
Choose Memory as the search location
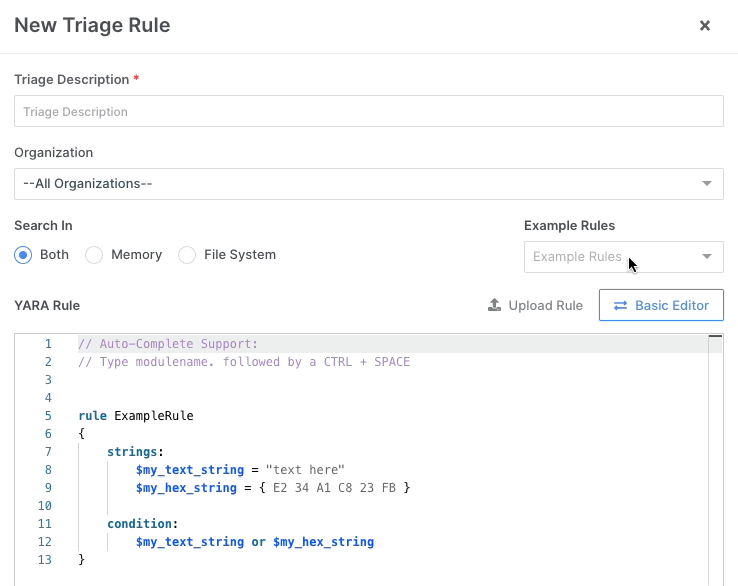point(95,255)
